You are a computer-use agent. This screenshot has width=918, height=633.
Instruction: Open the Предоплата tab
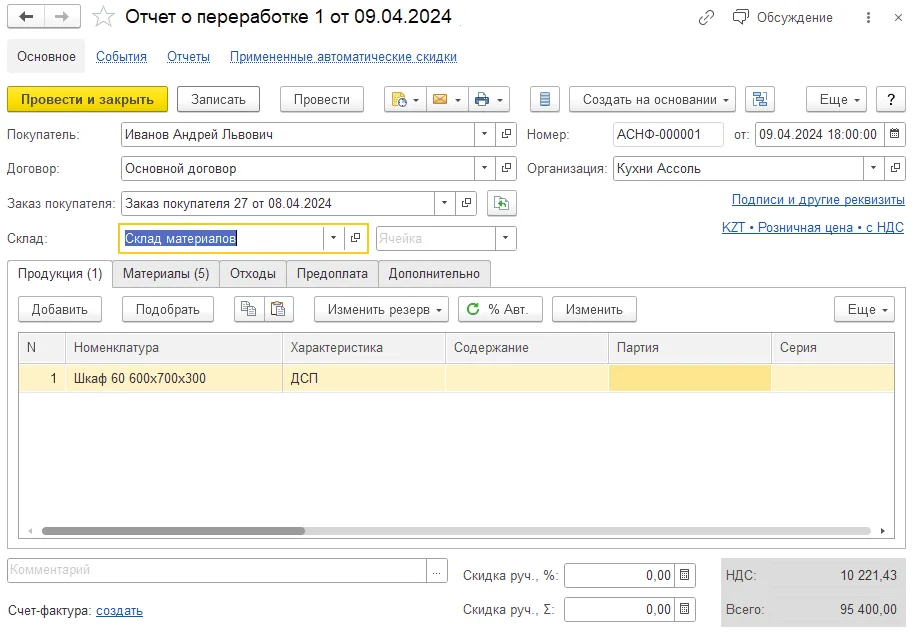point(332,273)
